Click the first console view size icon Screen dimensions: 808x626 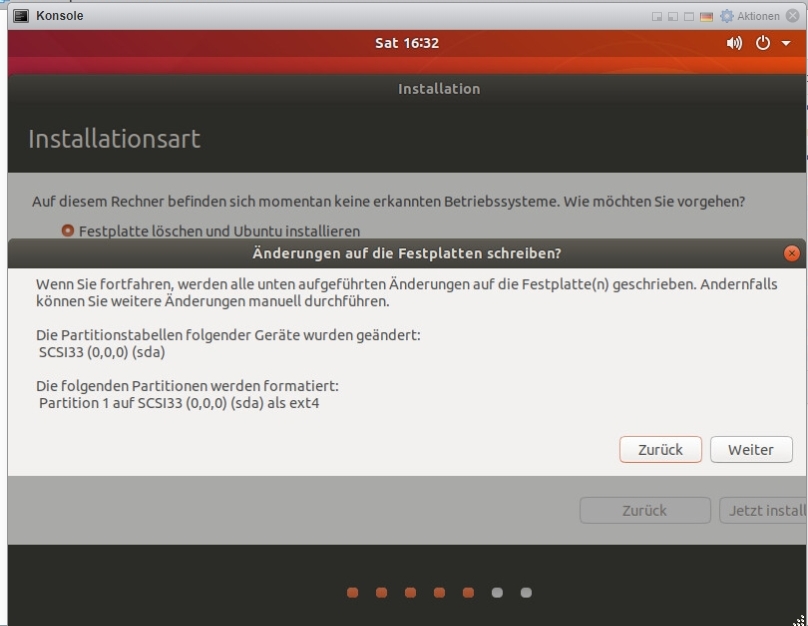pyautogui.click(x=656, y=16)
